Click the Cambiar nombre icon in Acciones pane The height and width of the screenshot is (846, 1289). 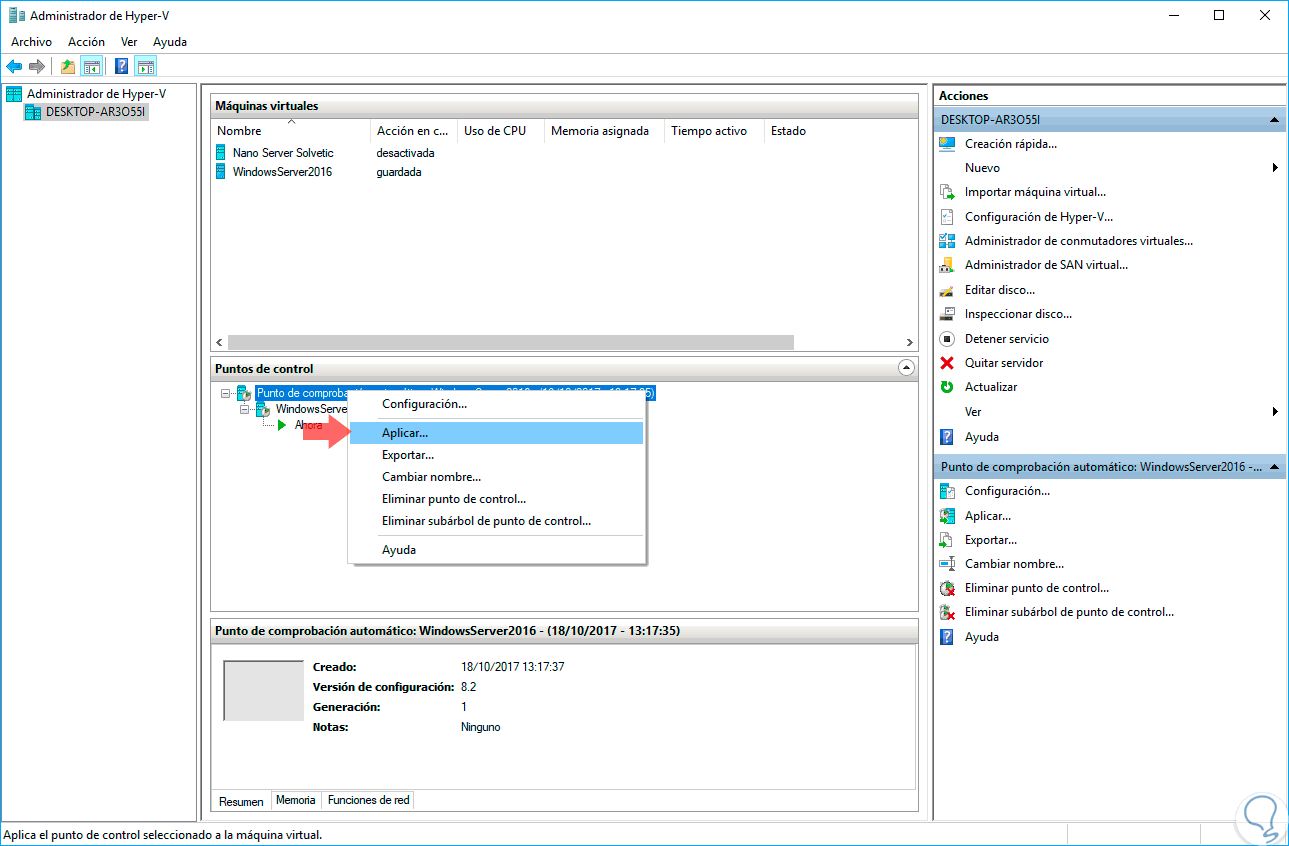pos(948,564)
